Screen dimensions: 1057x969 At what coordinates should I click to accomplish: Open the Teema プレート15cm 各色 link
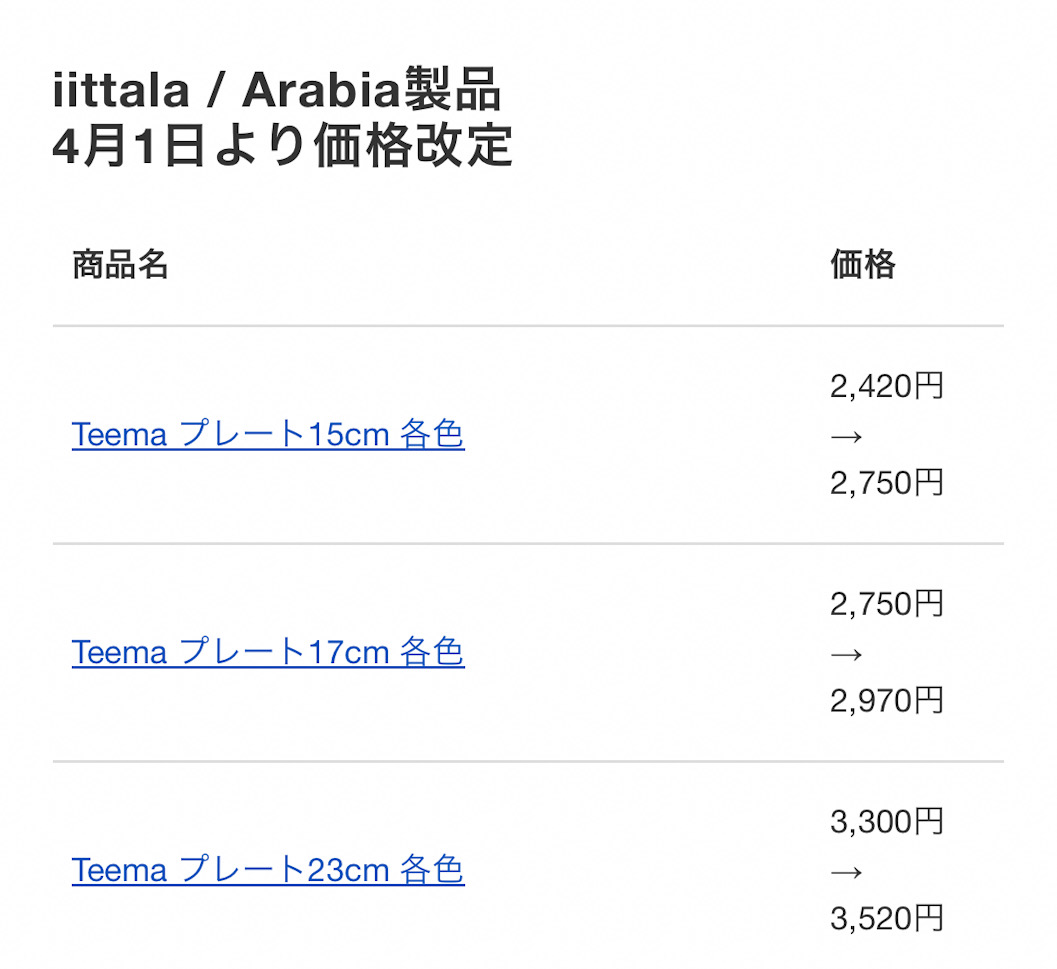click(x=268, y=434)
